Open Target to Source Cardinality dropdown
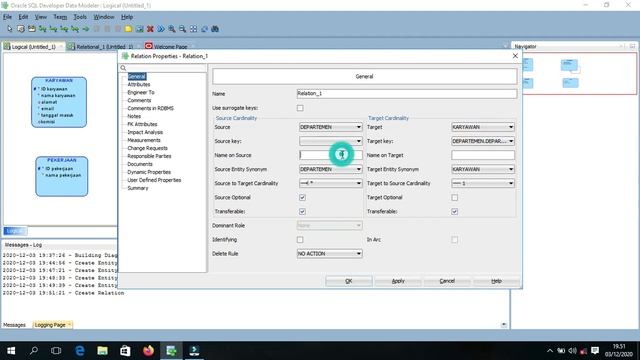This screenshot has height=360, width=640. [483, 183]
